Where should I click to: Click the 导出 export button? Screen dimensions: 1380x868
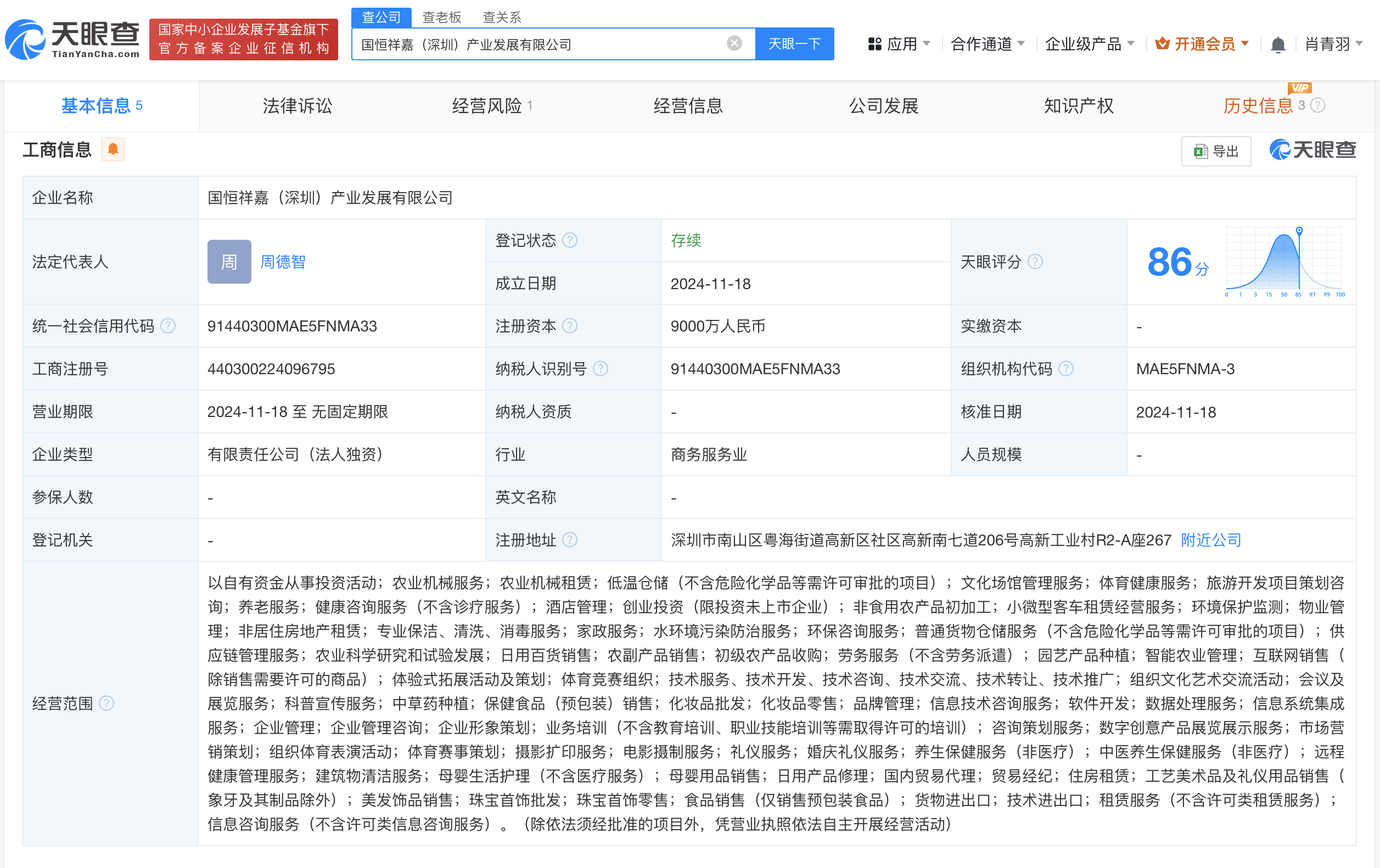click(1215, 151)
